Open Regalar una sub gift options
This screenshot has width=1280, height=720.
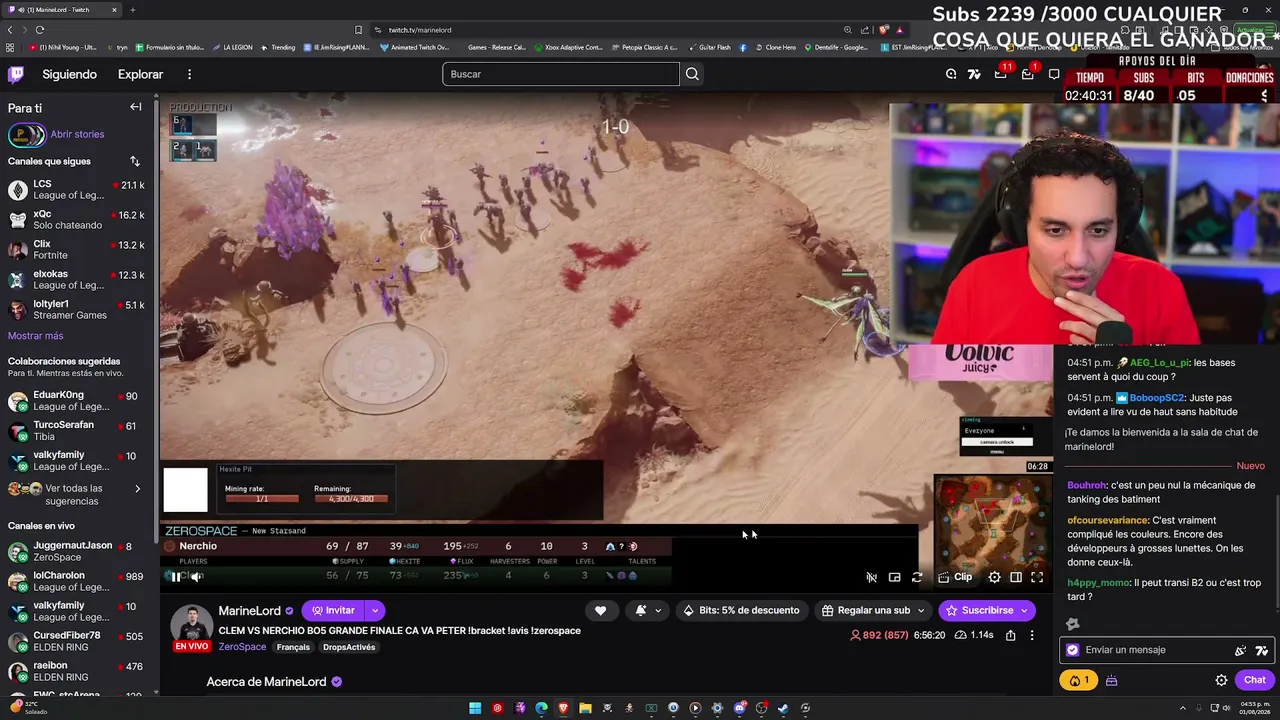click(873, 610)
